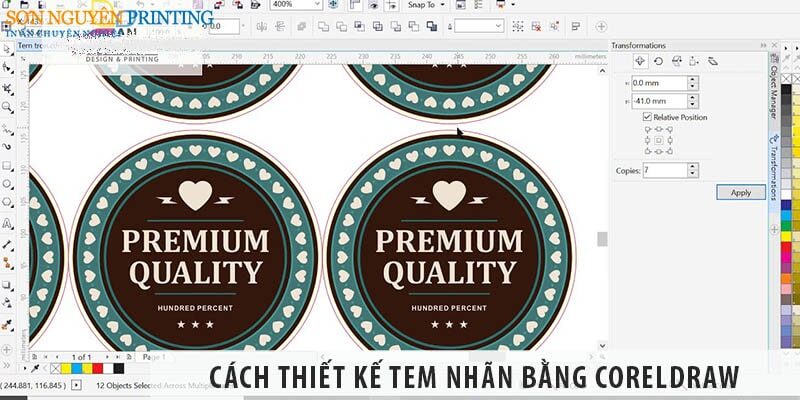
Task: Click the Front Minus Back icon
Action: (396, 26)
